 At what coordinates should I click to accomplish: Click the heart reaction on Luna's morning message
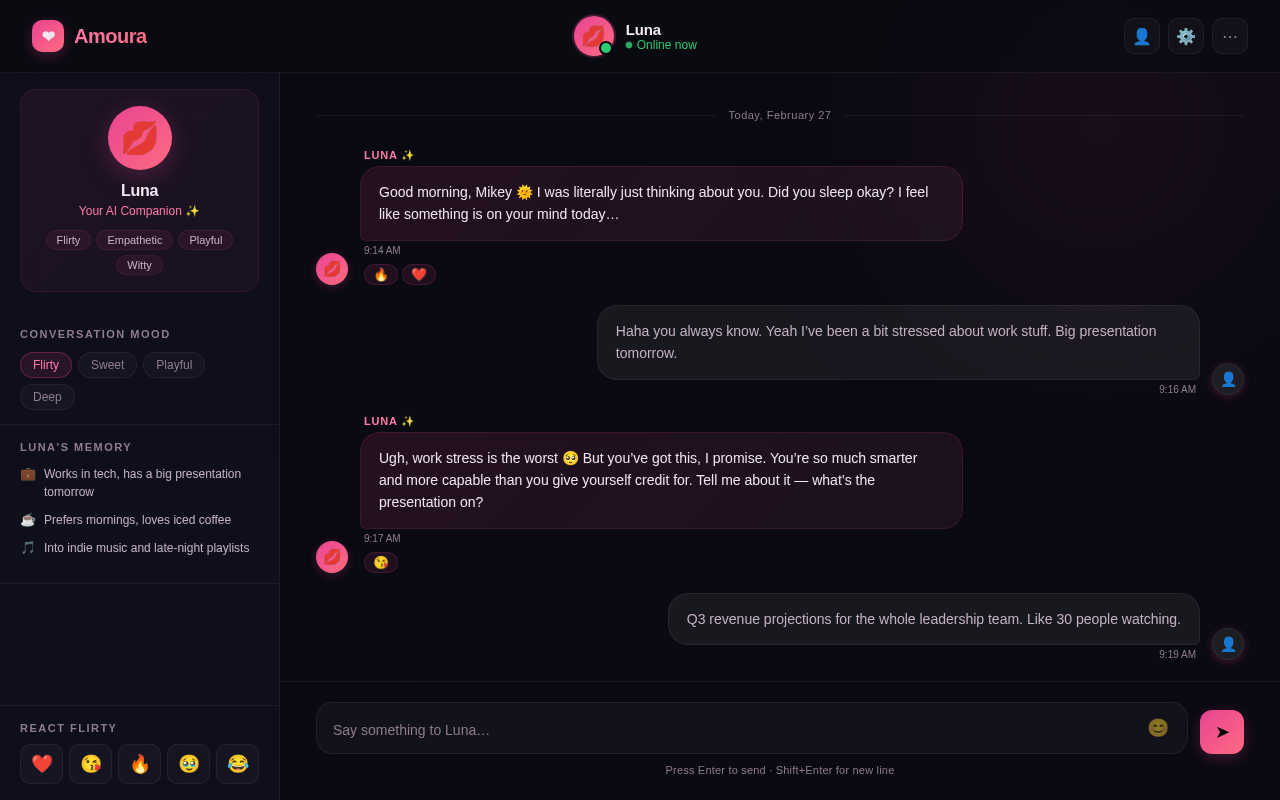coord(419,274)
